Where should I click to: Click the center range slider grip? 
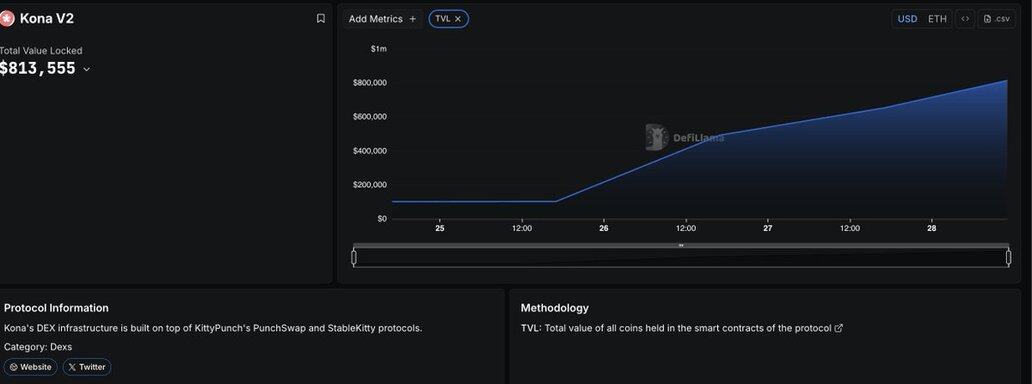coord(681,245)
